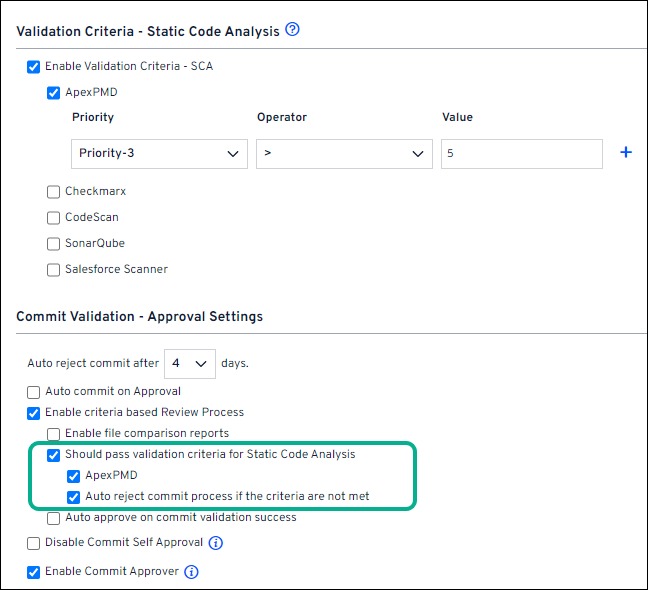This screenshot has height=590, width=648.
Task: Check the SonarQube option
Action: click(x=54, y=243)
